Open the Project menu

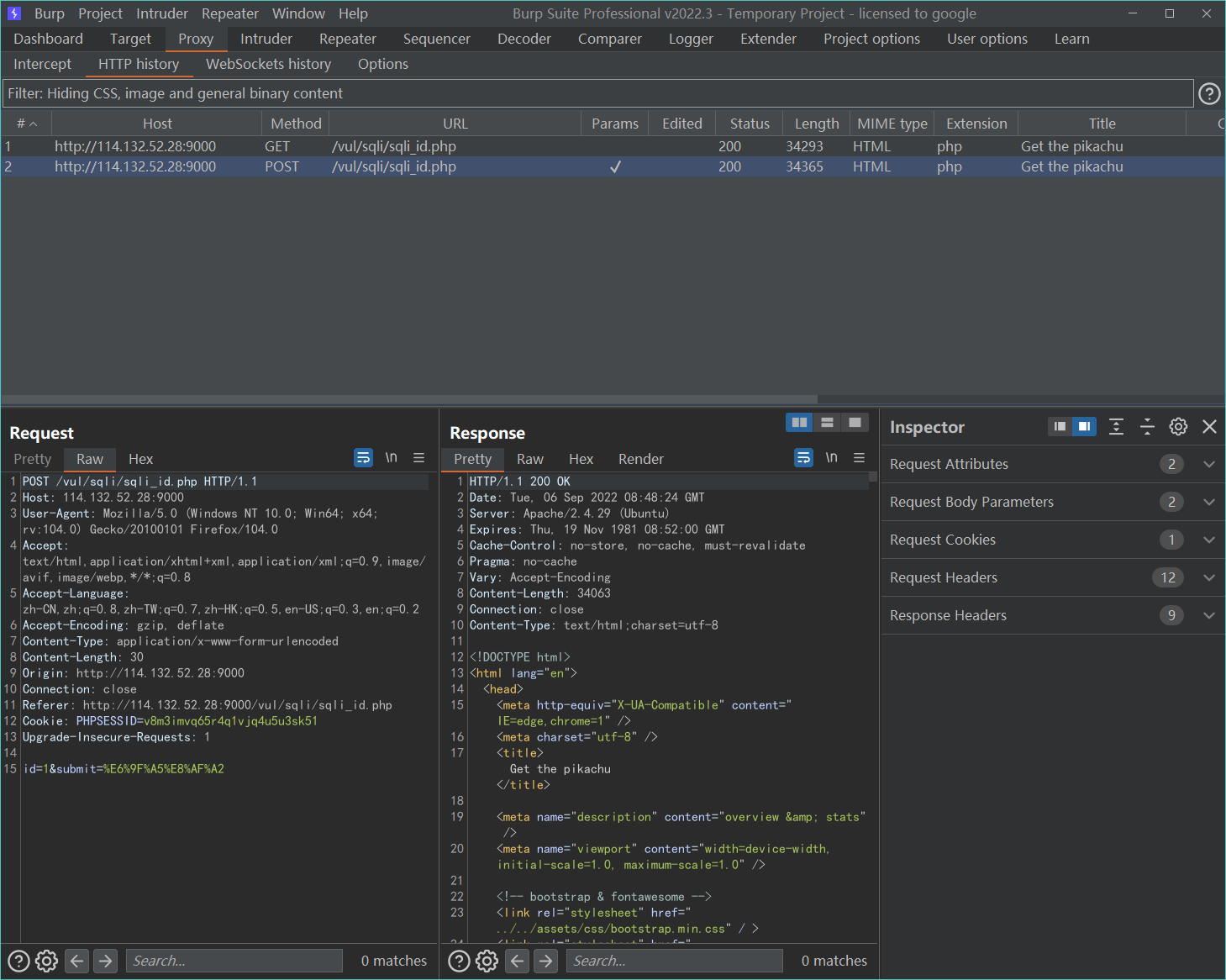pyautogui.click(x=100, y=13)
